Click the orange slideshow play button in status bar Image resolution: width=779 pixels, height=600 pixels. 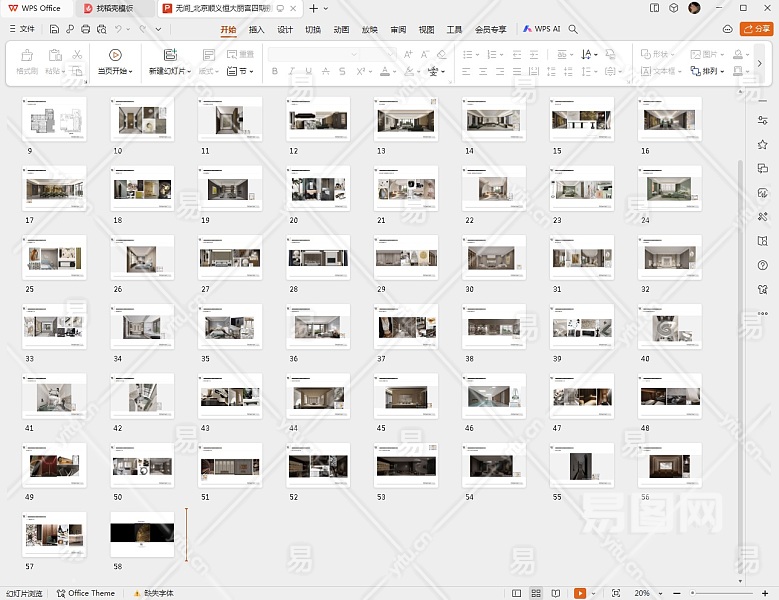tap(579, 593)
